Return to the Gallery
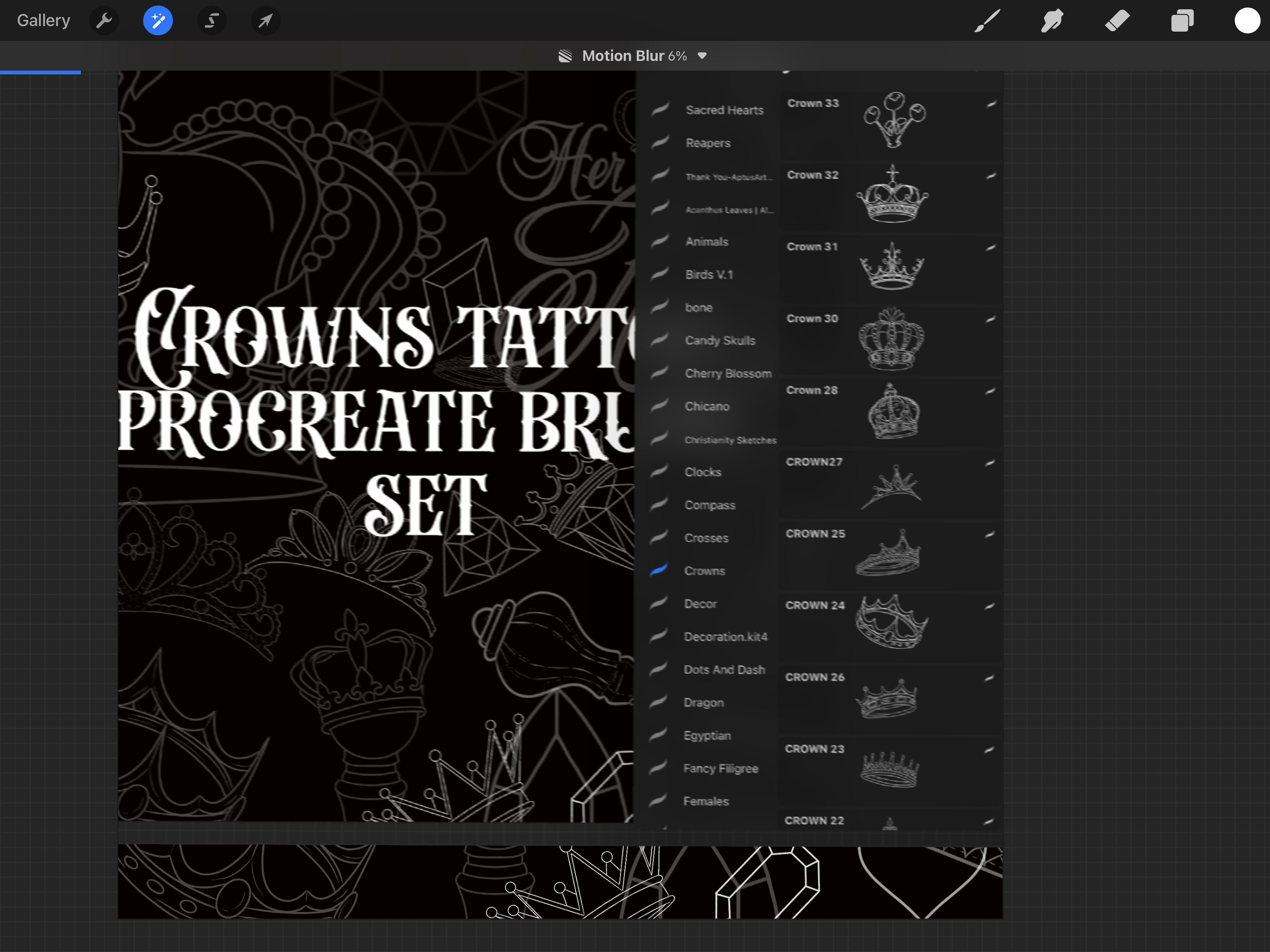This screenshot has width=1270, height=952. 44,20
